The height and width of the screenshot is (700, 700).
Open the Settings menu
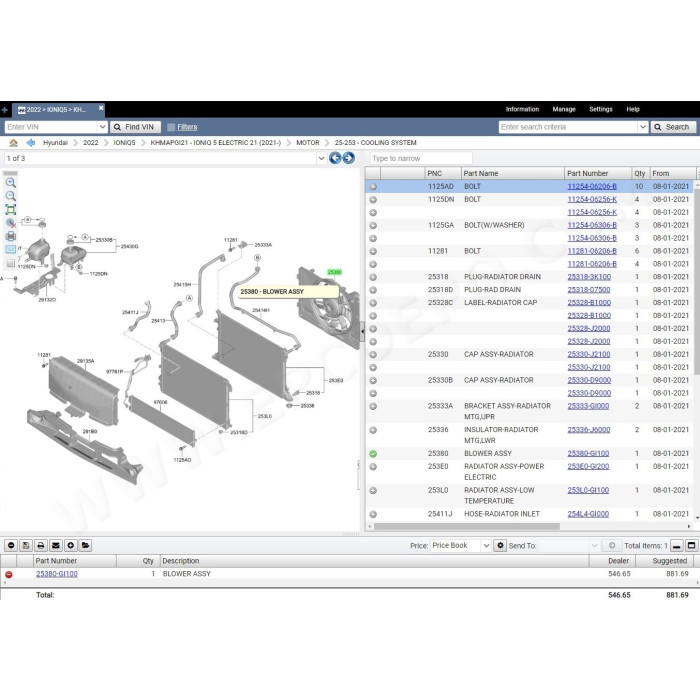[600, 109]
